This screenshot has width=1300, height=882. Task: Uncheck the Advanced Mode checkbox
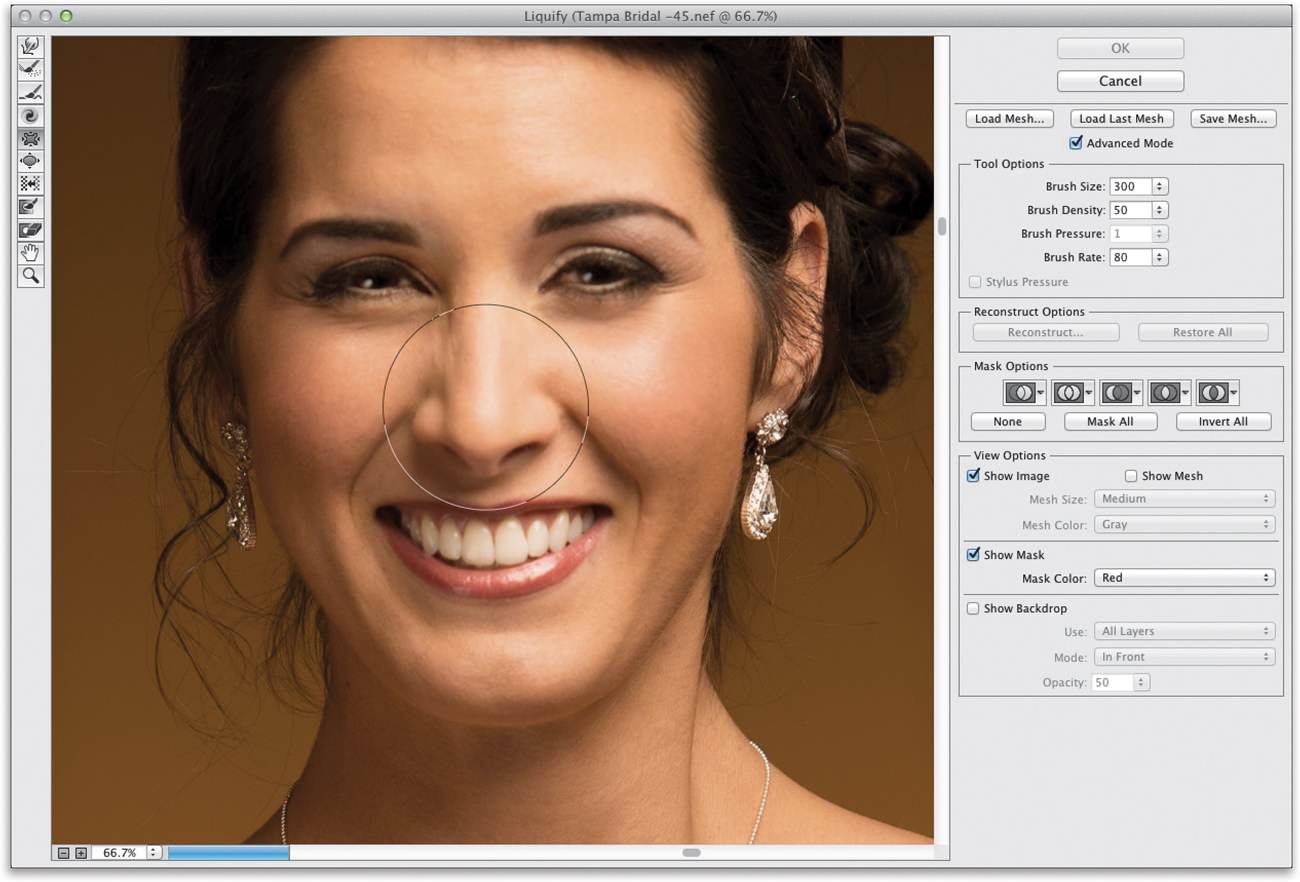pyautogui.click(x=1076, y=143)
